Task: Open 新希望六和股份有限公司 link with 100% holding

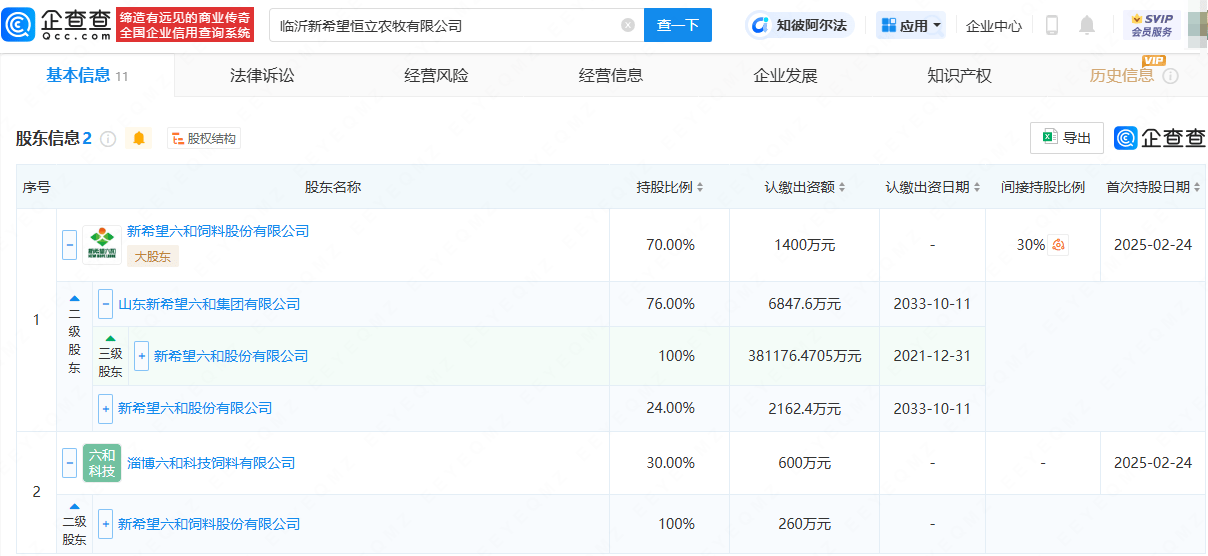Action: point(231,356)
